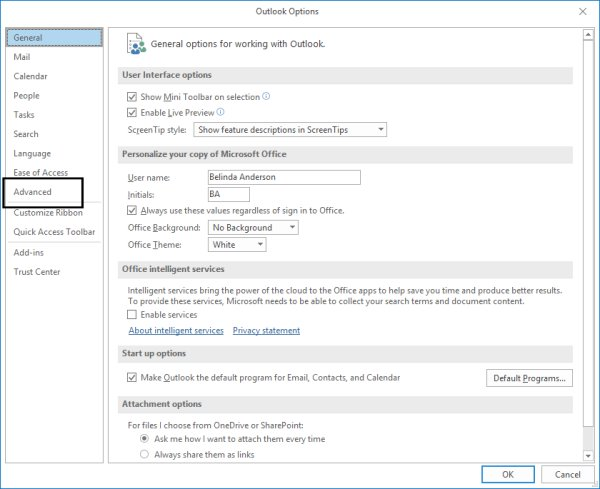Open the Advanced options category

(x=54, y=192)
